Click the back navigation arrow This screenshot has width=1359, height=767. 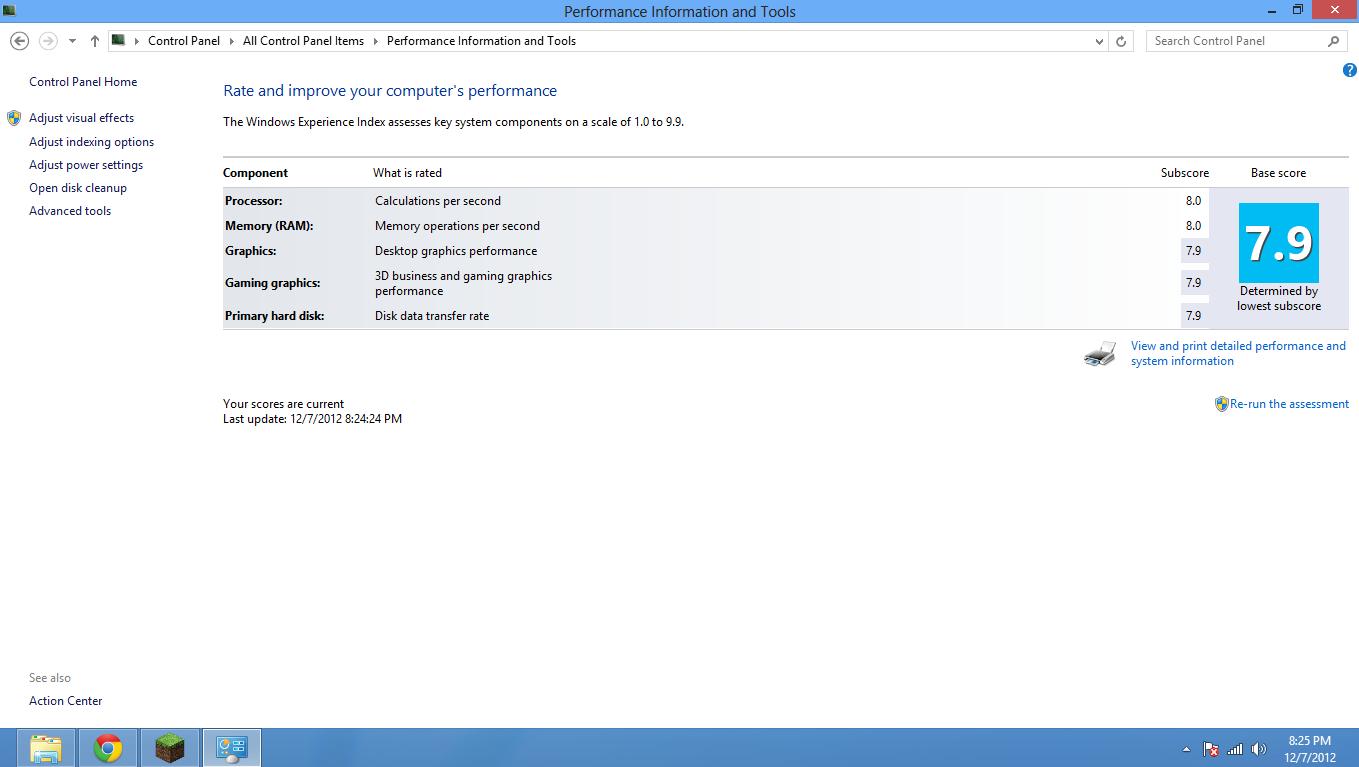coord(19,41)
